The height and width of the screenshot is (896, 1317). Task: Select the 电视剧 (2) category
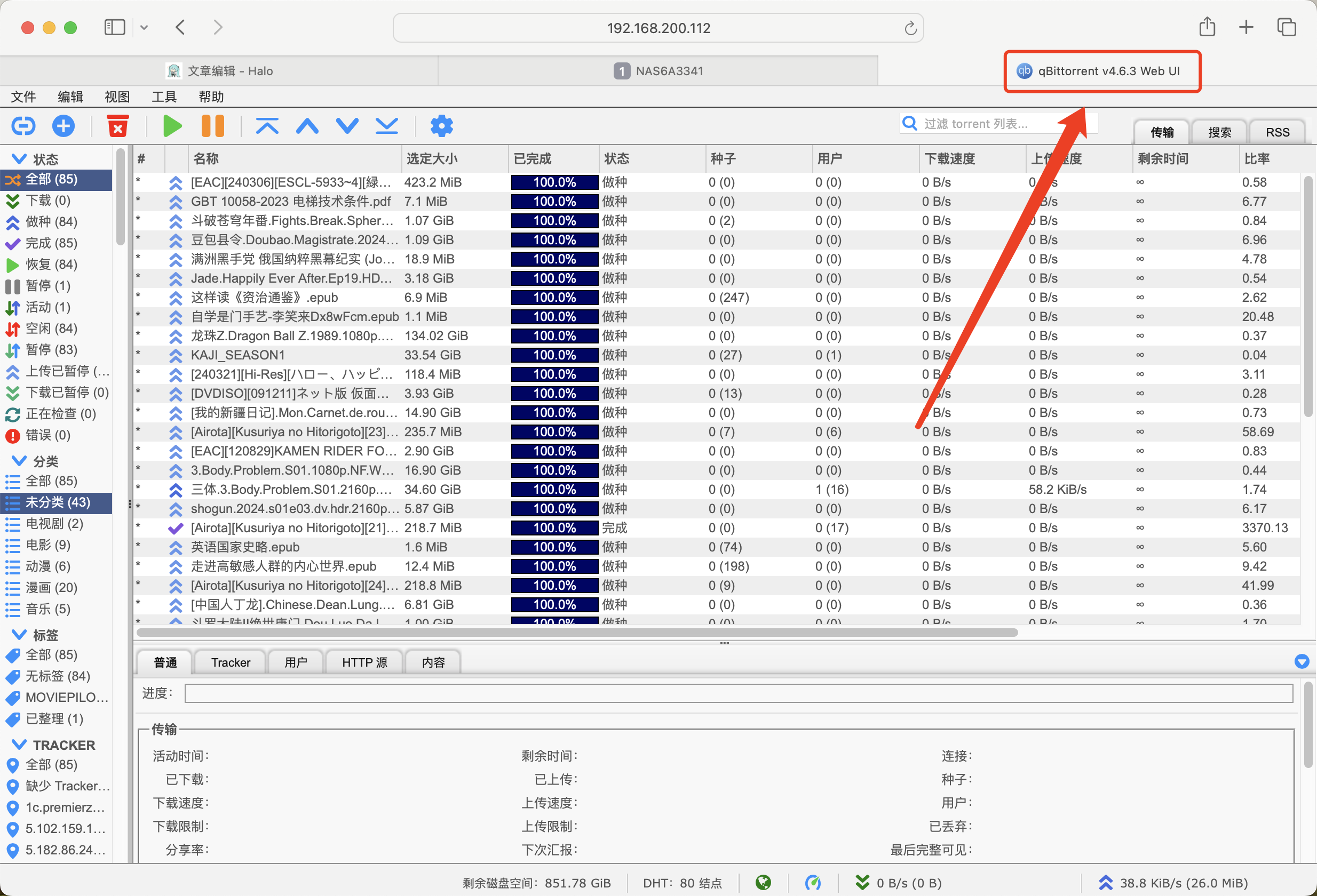pyautogui.click(x=56, y=523)
